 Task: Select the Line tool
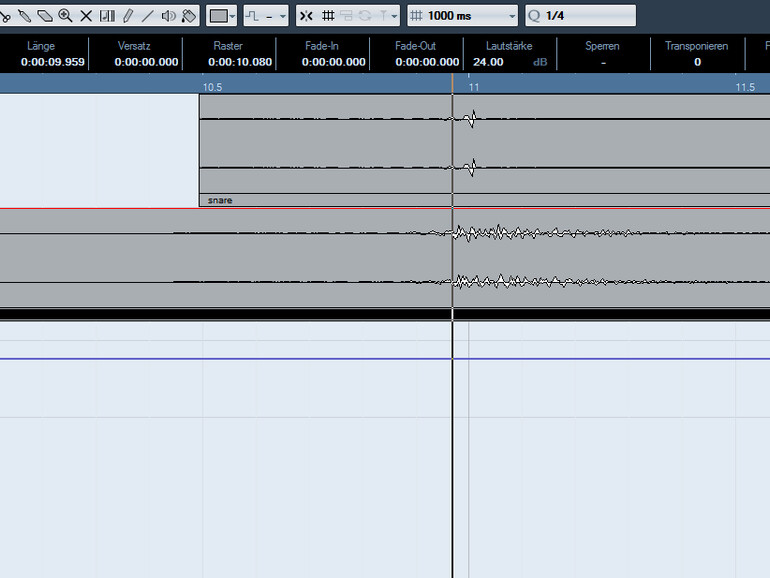pos(147,16)
